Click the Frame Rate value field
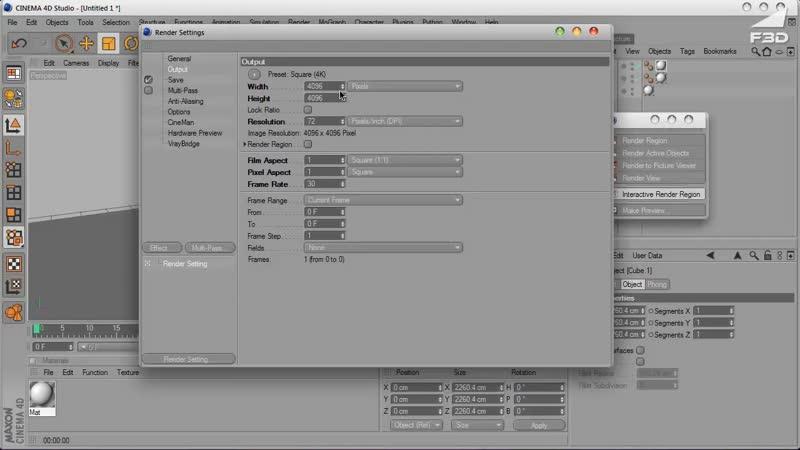 click(x=322, y=184)
